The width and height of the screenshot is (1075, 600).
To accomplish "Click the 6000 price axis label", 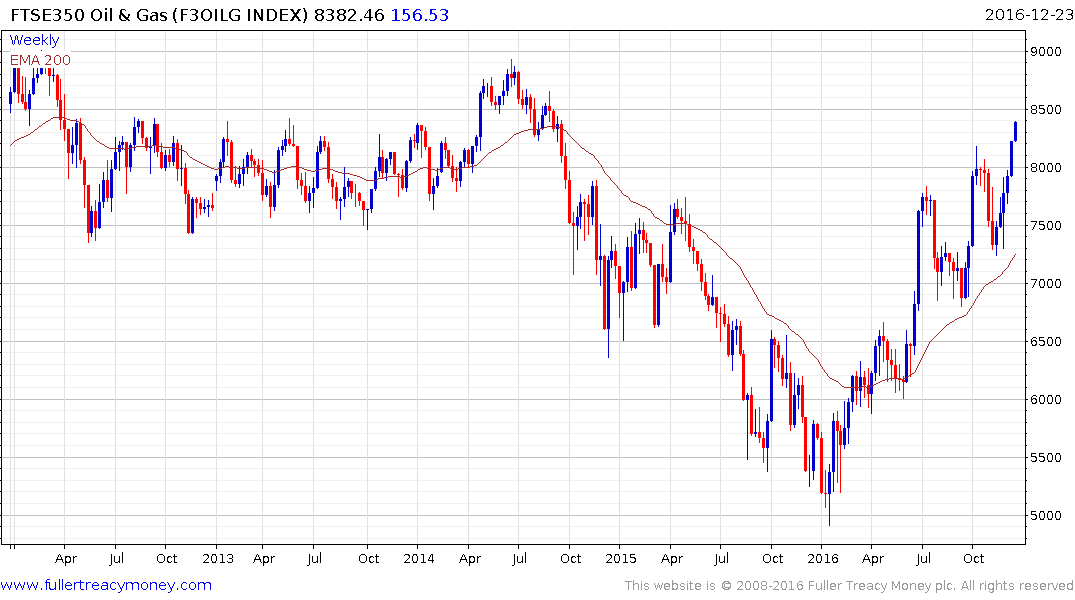I will pyautogui.click(x=1046, y=400).
